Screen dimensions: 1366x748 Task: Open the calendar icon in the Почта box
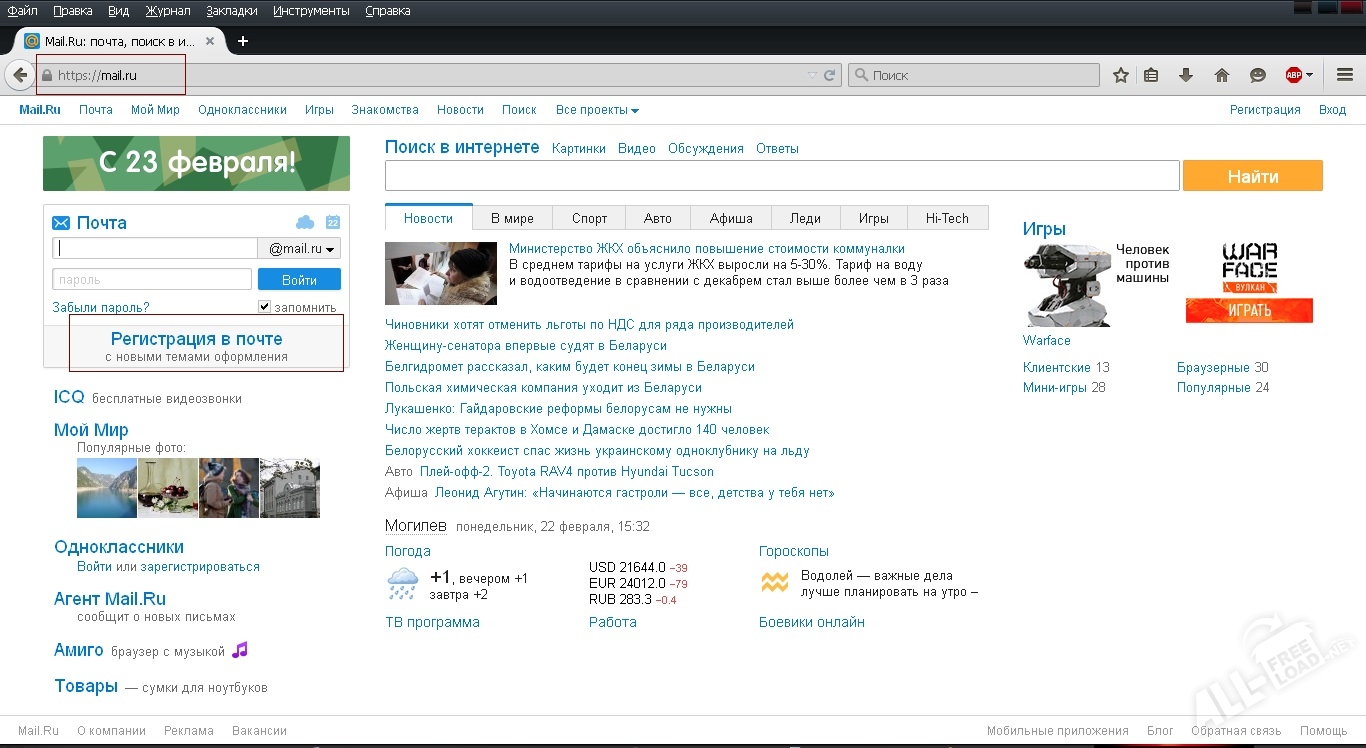[x=333, y=222]
